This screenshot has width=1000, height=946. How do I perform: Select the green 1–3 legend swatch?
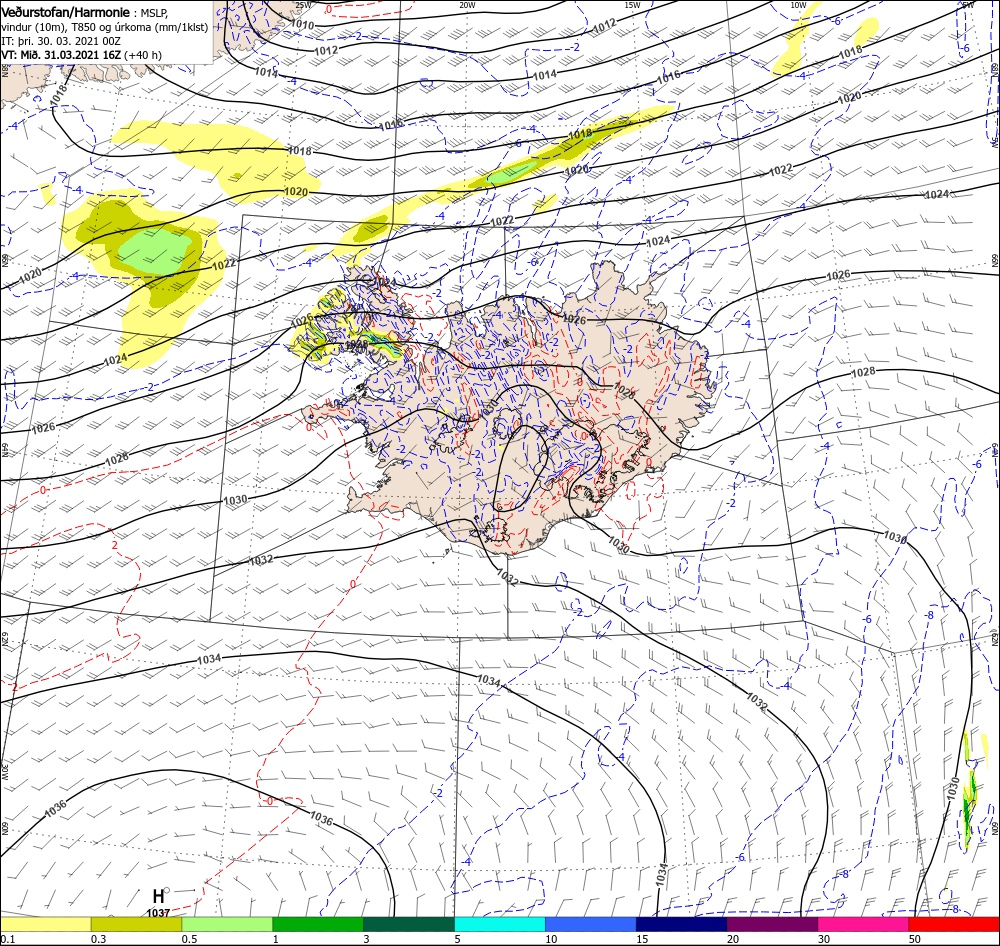point(318,924)
